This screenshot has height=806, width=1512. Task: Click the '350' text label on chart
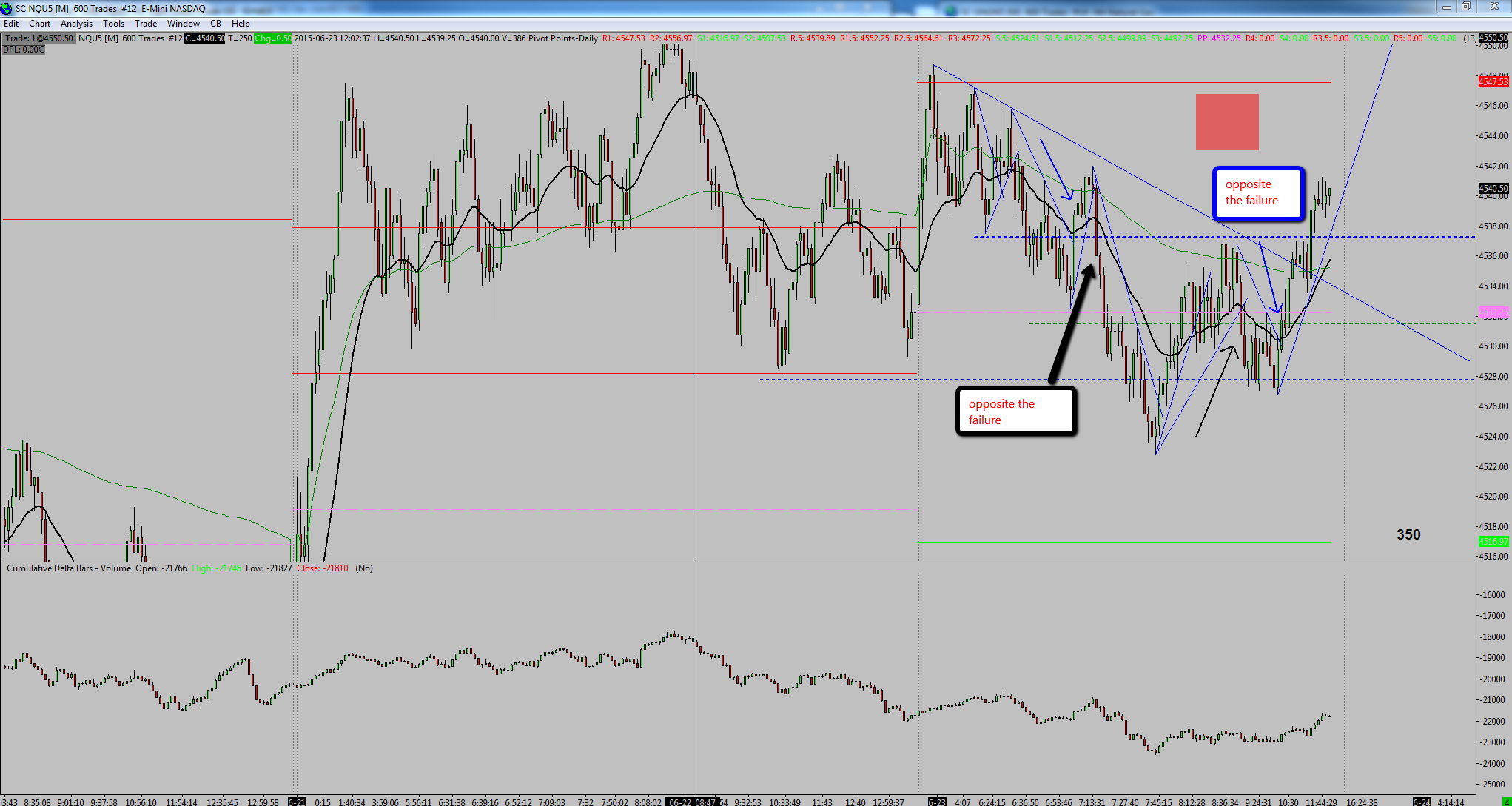[x=1408, y=534]
